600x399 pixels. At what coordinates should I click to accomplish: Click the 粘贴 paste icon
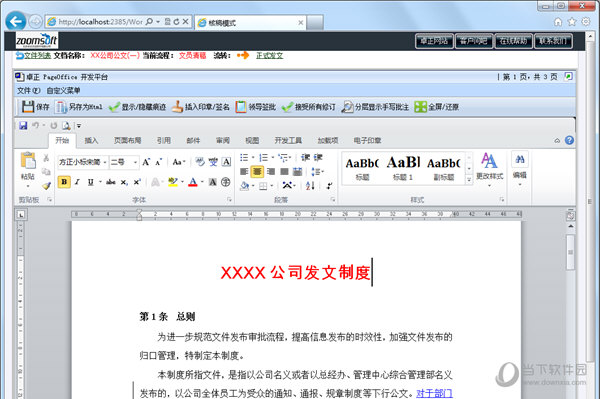28,160
